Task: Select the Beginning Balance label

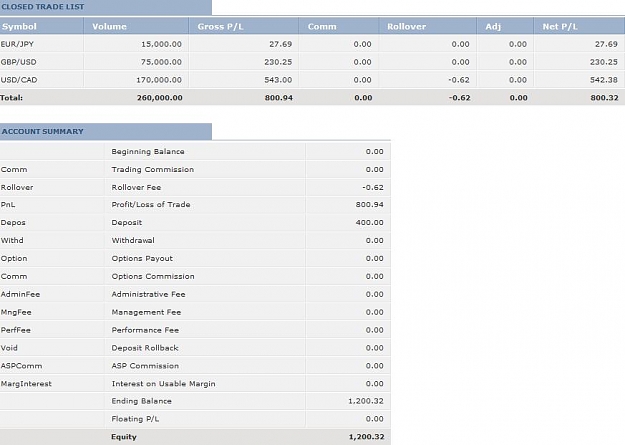Action: point(148,152)
